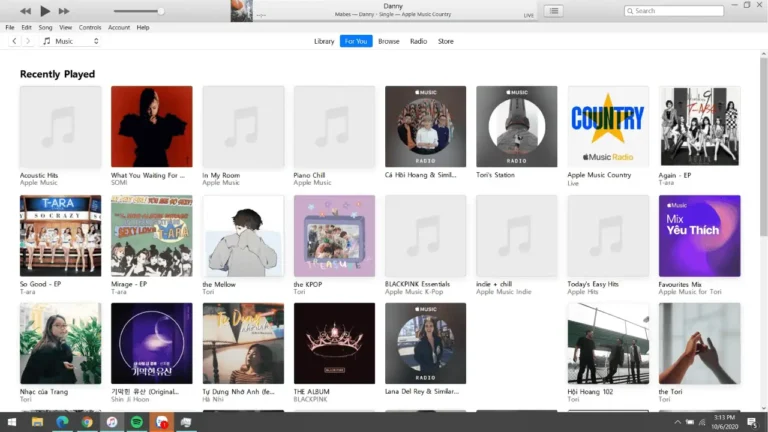
Task: Switch to the Library tab
Action: (x=324, y=41)
